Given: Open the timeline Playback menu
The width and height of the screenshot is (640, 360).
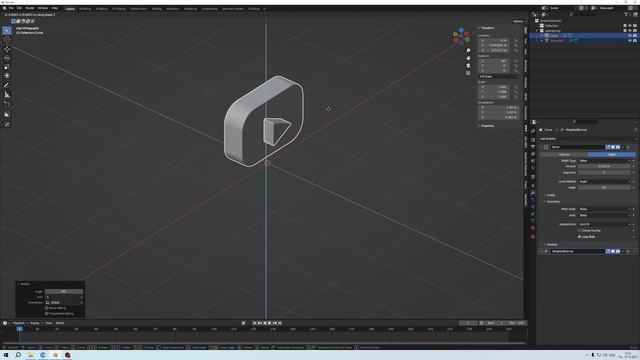Looking at the screenshot, I should [19, 323].
